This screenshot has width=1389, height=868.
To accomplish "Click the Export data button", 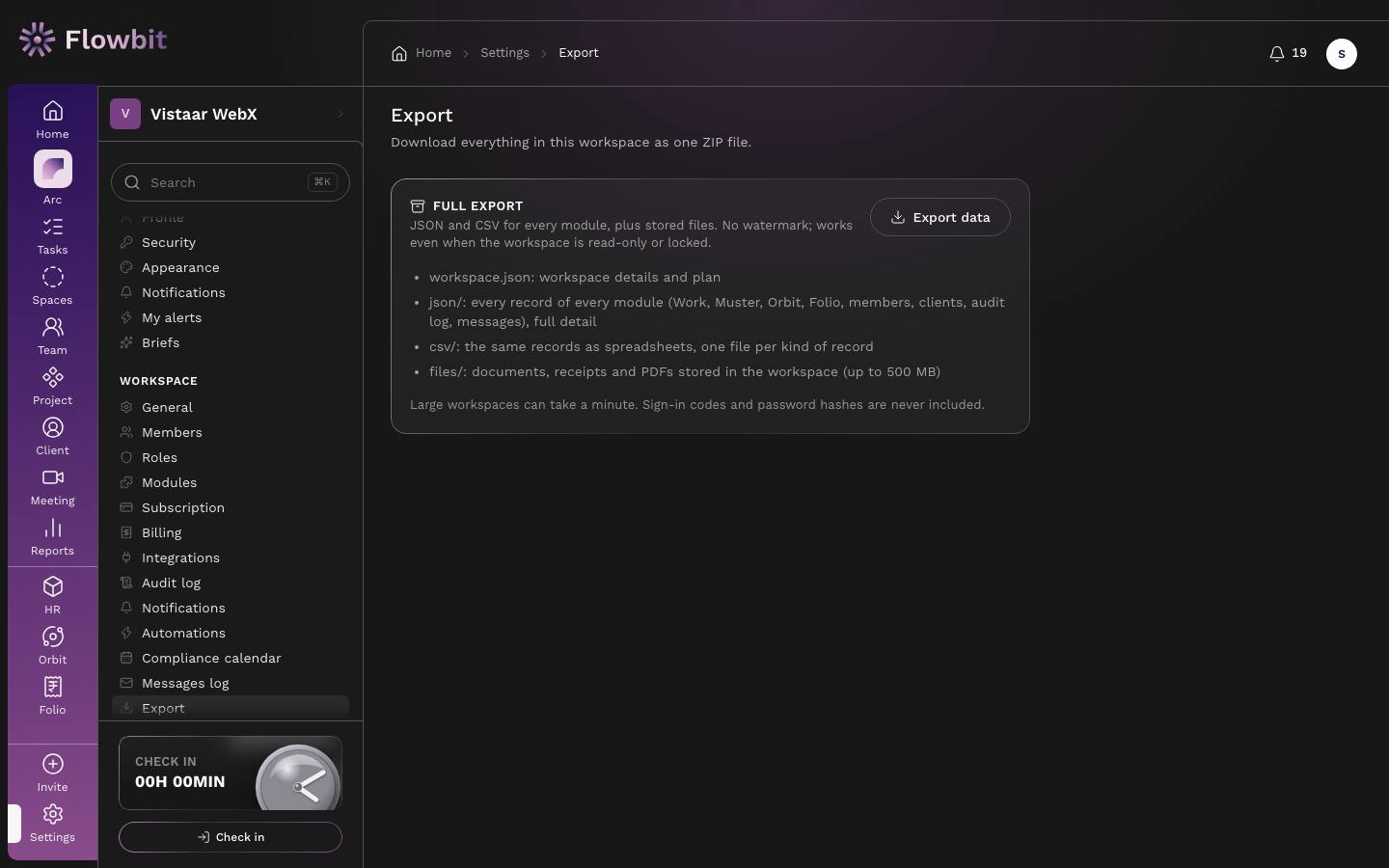I will click(940, 217).
